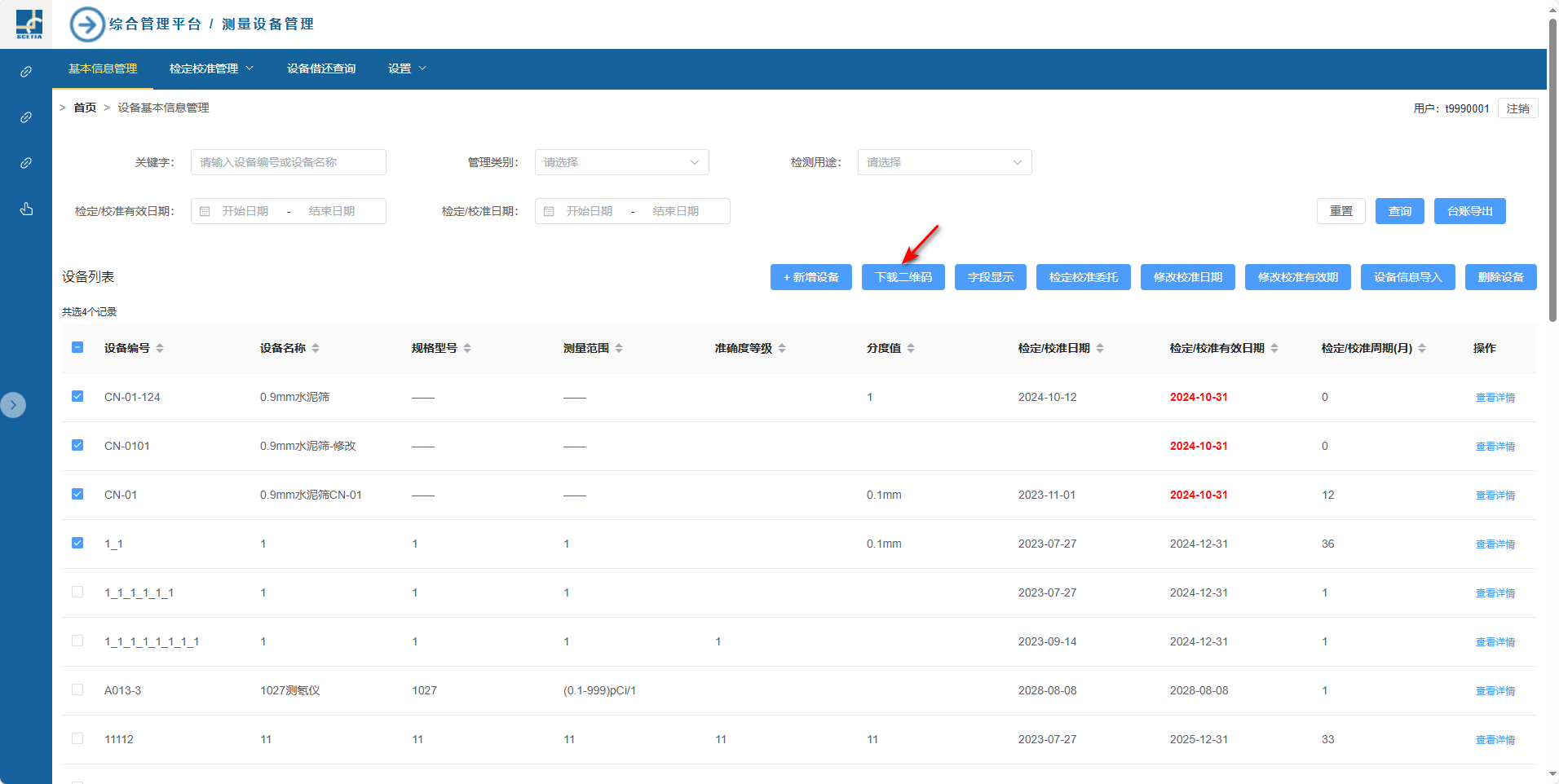The image size is (1559, 784).
Task: View details link for device 11112
Action: click(x=1495, y=740)
